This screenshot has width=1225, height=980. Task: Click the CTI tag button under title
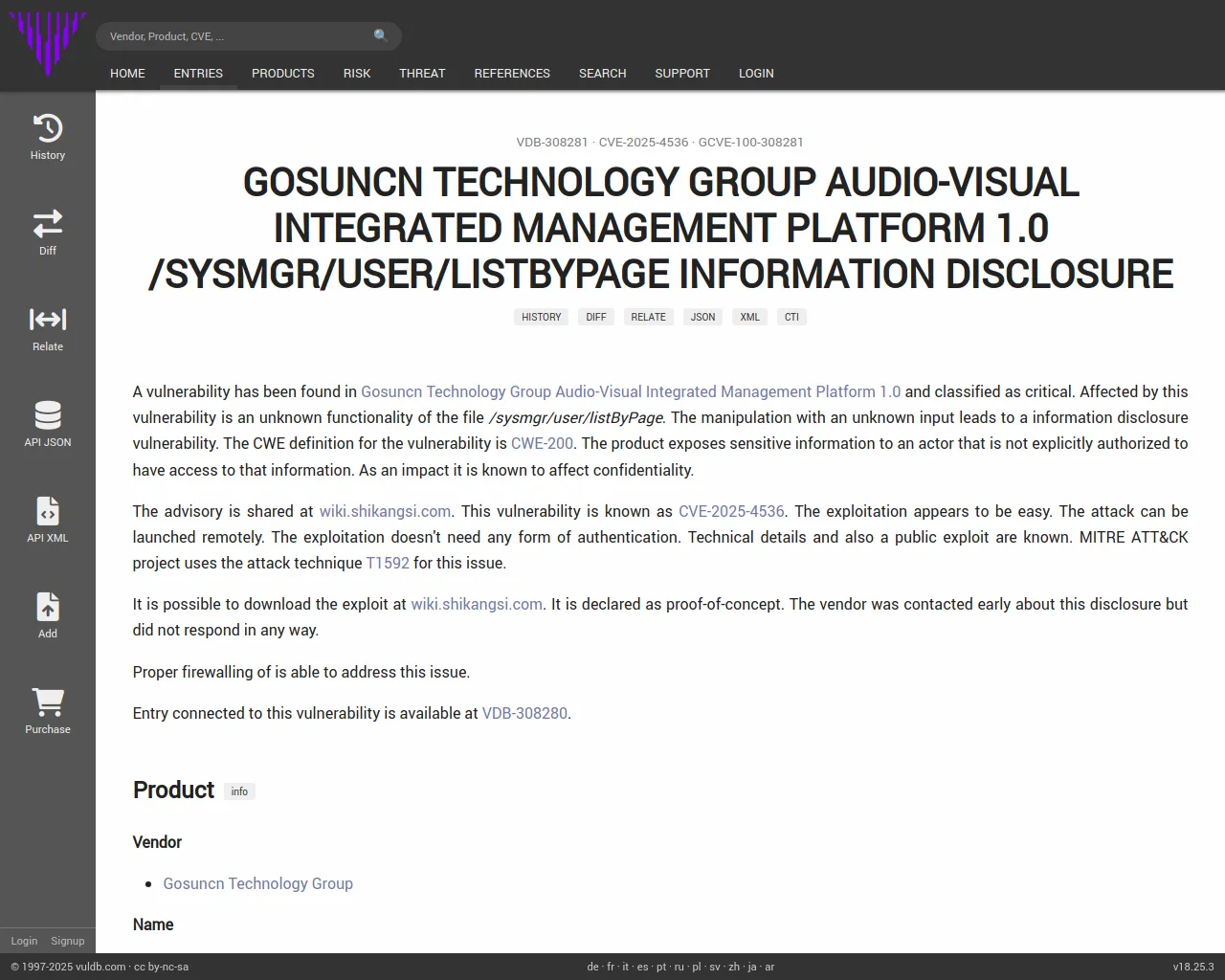(x=791, y=317)
